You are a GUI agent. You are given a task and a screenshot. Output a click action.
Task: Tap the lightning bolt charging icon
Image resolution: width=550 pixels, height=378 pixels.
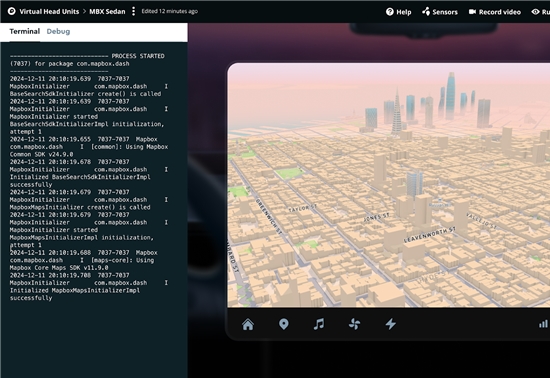click(390, 324)
